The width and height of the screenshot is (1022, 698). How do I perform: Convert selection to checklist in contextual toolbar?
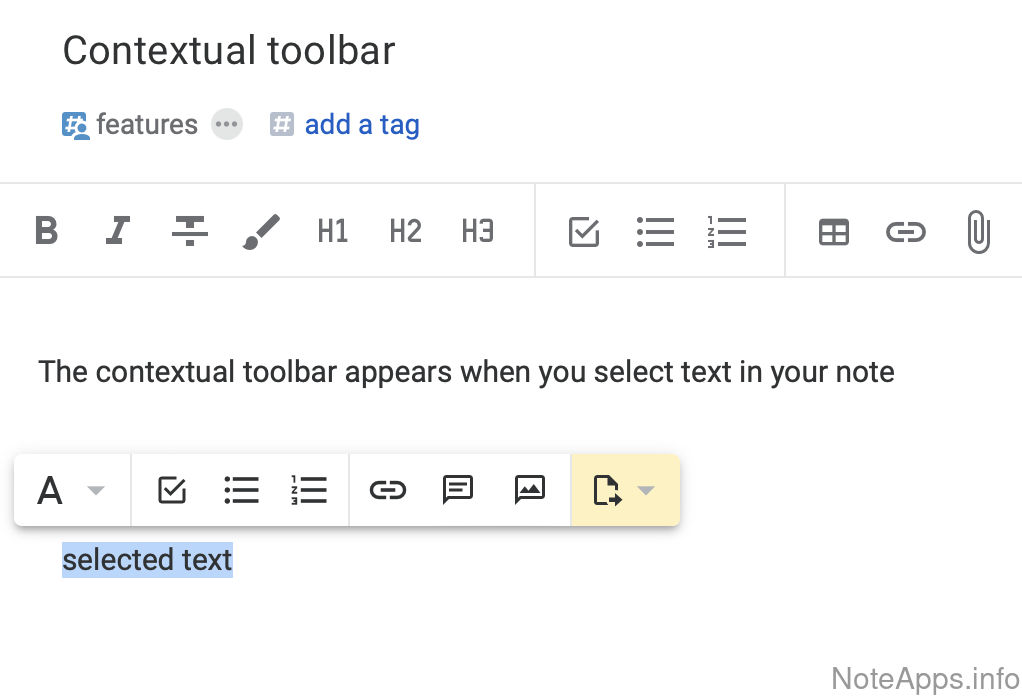173,490
